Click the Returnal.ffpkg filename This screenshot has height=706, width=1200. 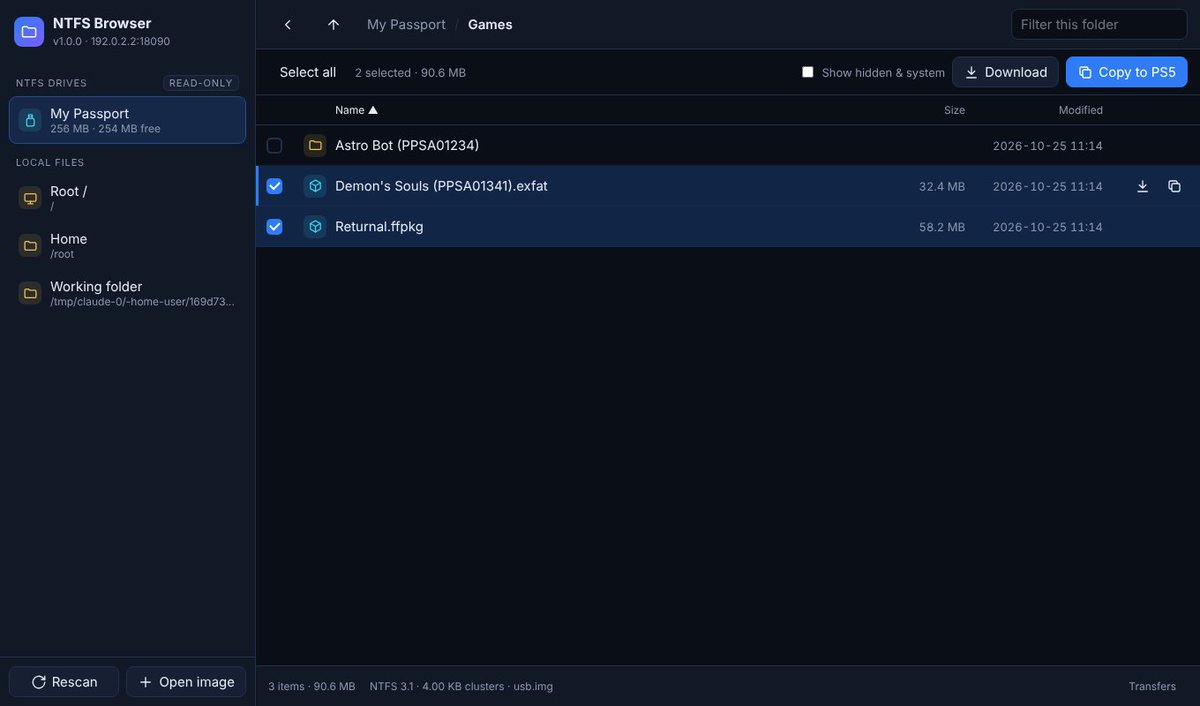click(379, 227)
